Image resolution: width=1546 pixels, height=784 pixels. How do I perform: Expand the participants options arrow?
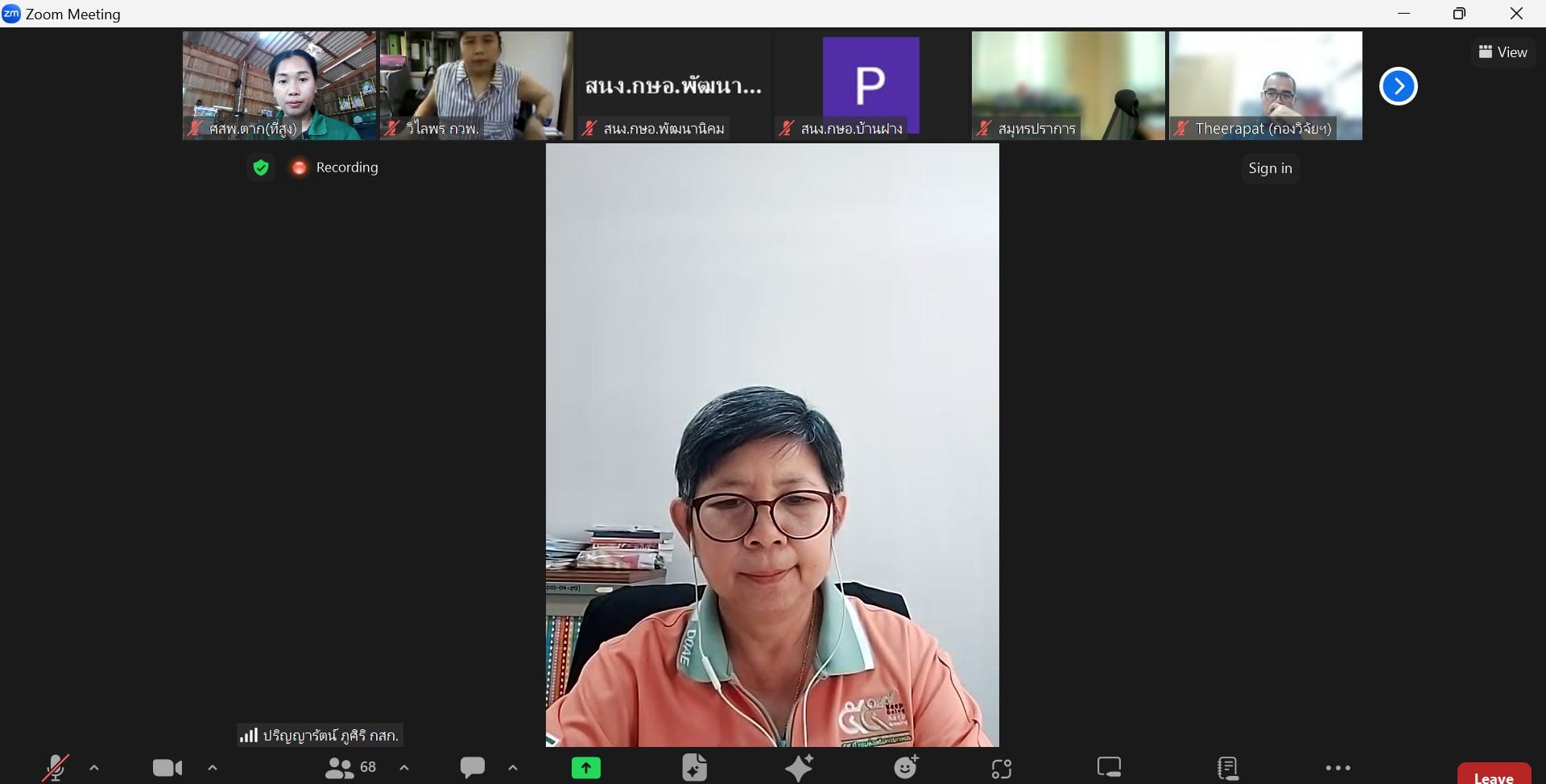pos(404,768)
